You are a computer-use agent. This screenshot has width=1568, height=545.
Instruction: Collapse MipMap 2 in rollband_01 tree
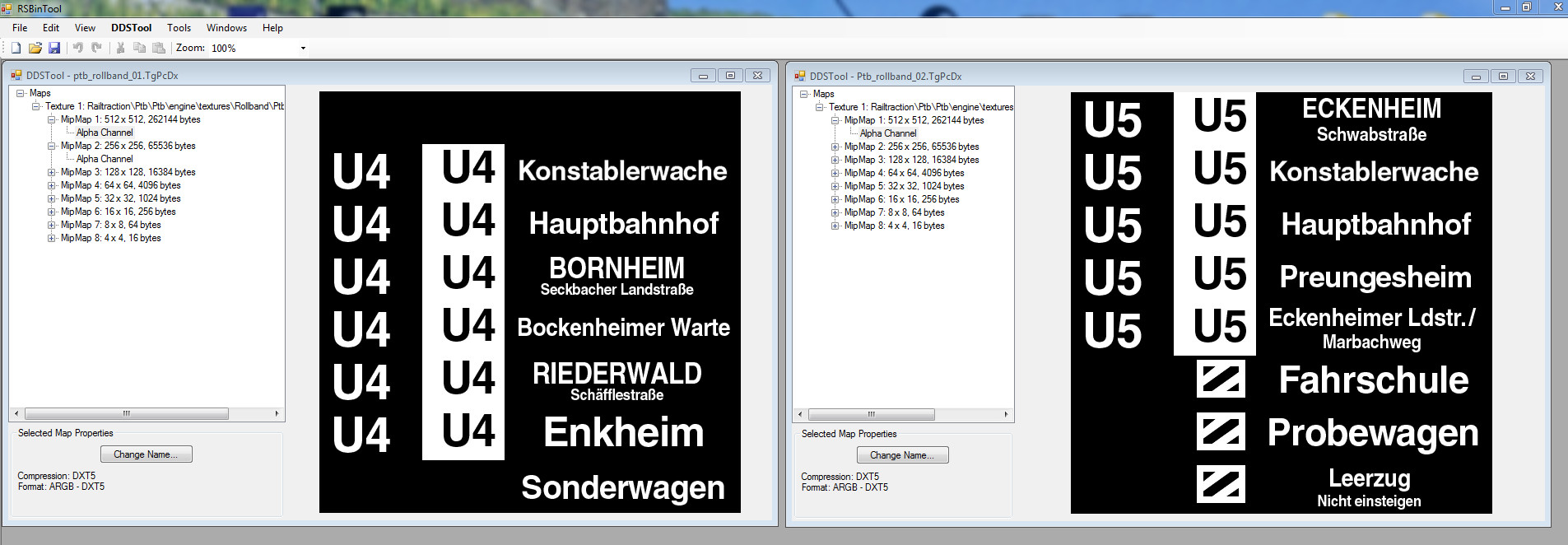click(51, 146)
